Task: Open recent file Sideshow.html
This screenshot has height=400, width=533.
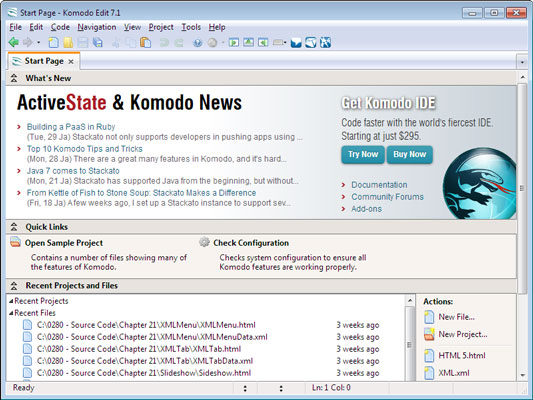Action: click(x=144, y=373)
